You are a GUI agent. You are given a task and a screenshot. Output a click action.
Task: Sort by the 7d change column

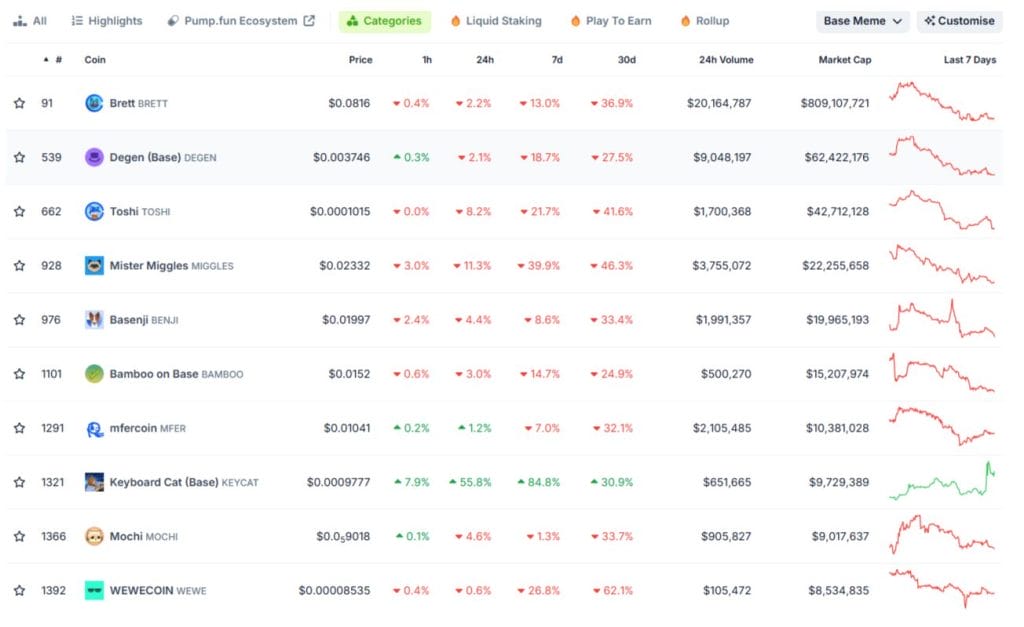coord(557,59)
